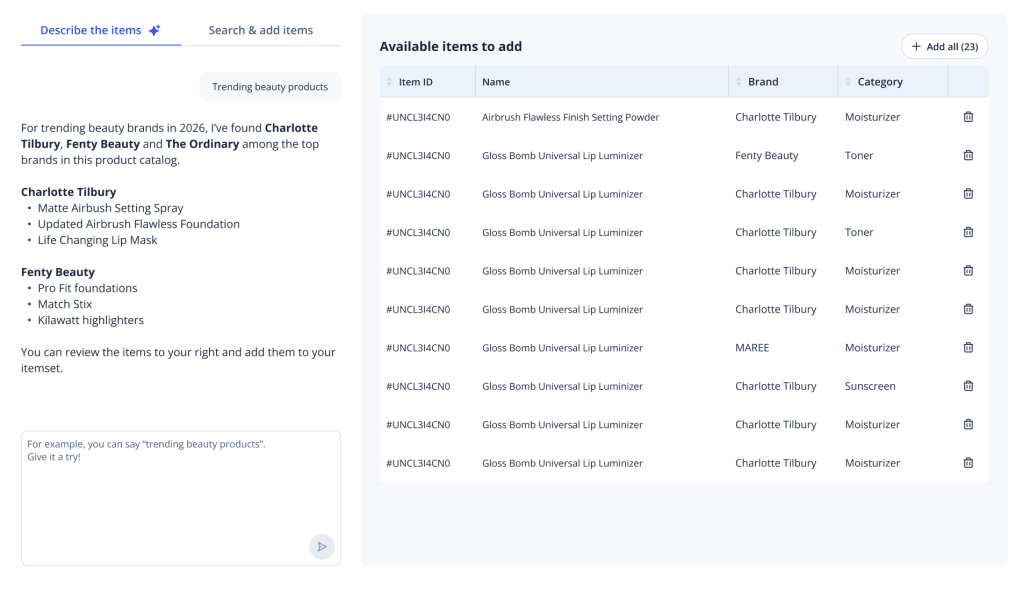Open the Search & add items tab

coord(260,30)
